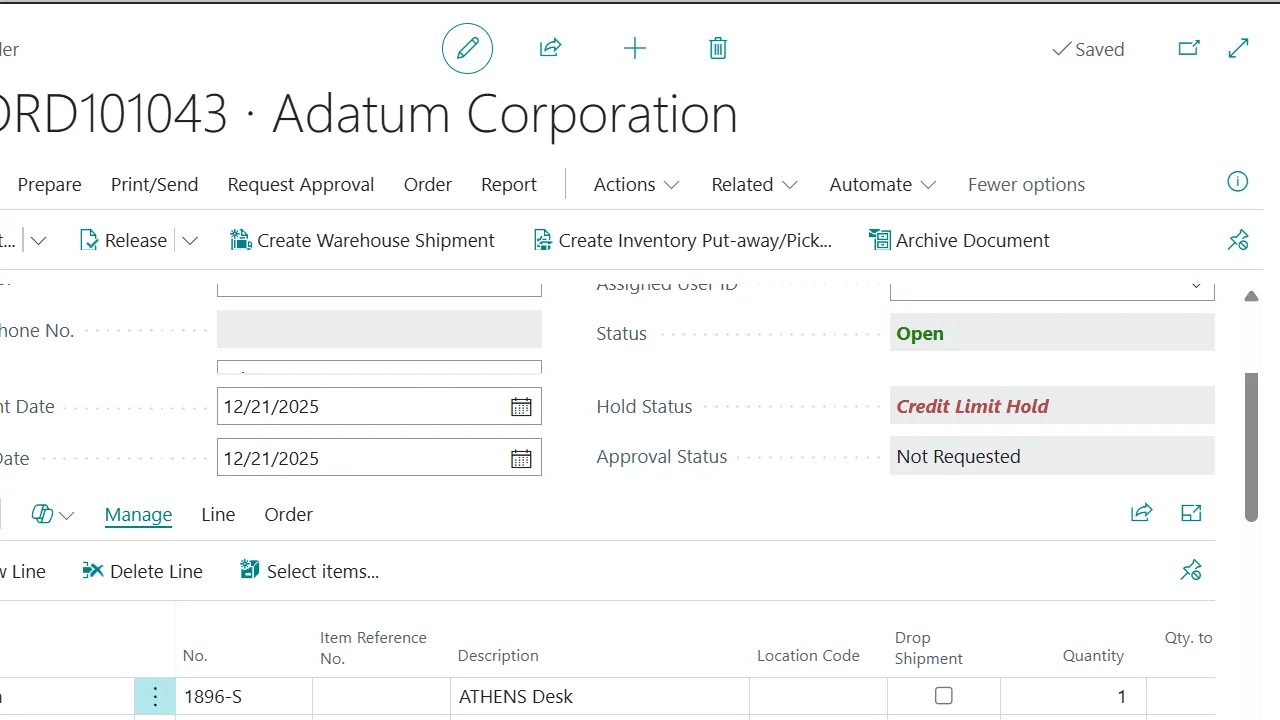Click the Create Warehouse Shipment icon
Screen dimensions: 1280x720
pyautogui.click(x=240, y=240)
